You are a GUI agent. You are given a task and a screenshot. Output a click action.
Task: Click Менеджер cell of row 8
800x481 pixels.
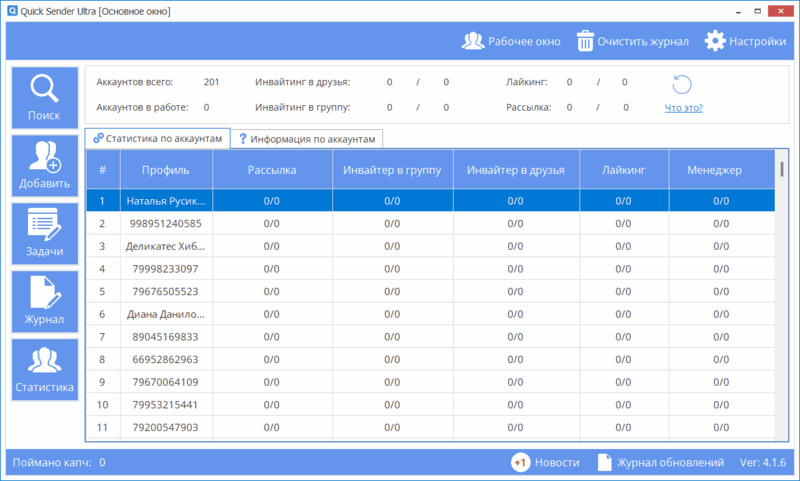click(x=721, y=360)
